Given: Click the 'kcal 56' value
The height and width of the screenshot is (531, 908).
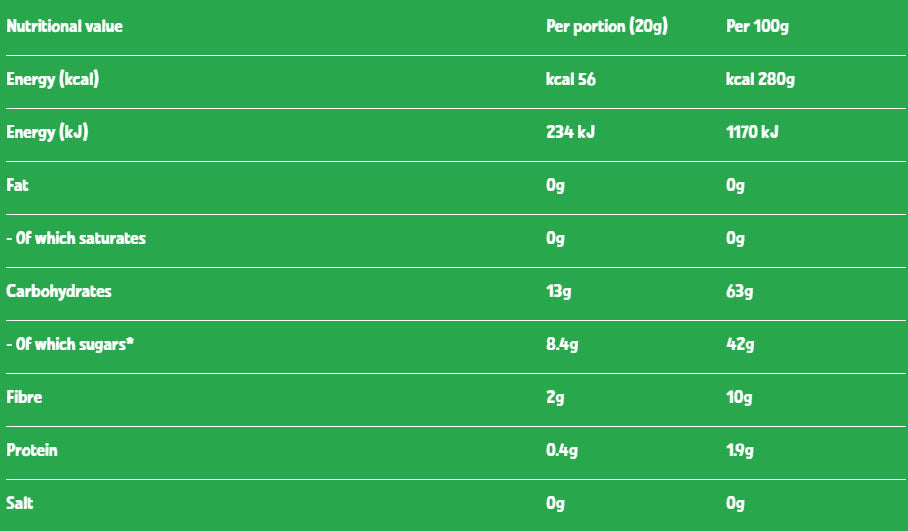Looking at the screenshot, I should click(x=571, y=80).
